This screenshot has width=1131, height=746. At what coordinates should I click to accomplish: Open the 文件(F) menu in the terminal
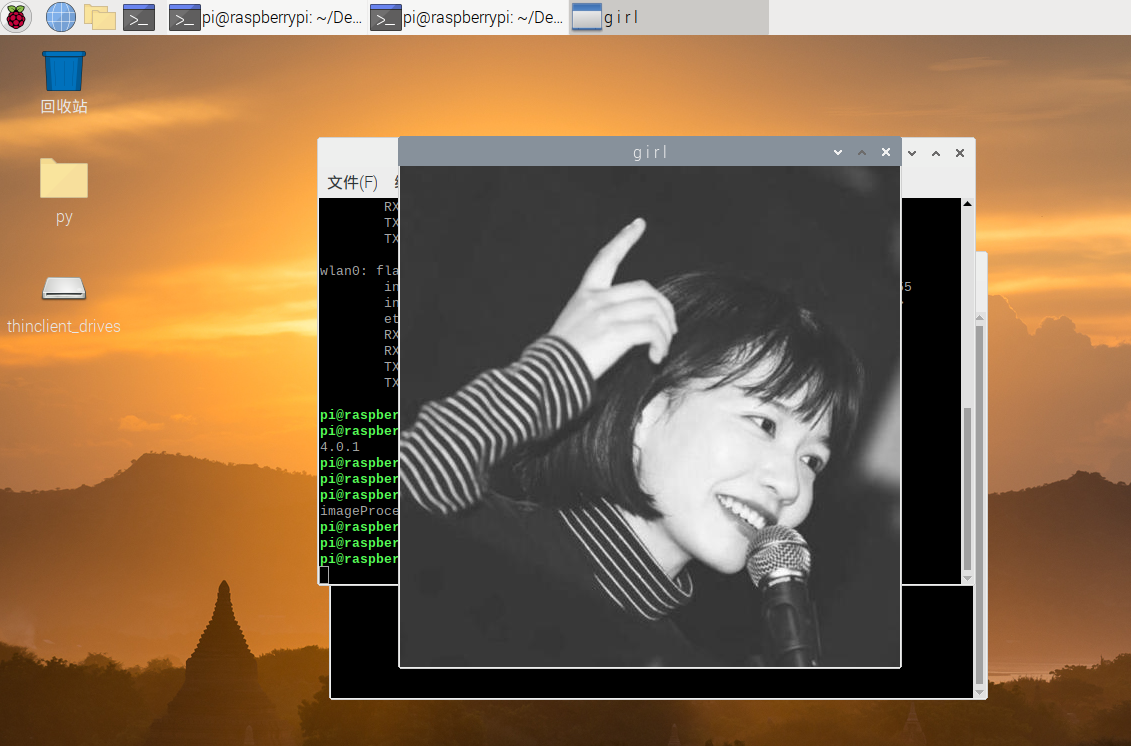pyautogui.click(x=353, y=183)
